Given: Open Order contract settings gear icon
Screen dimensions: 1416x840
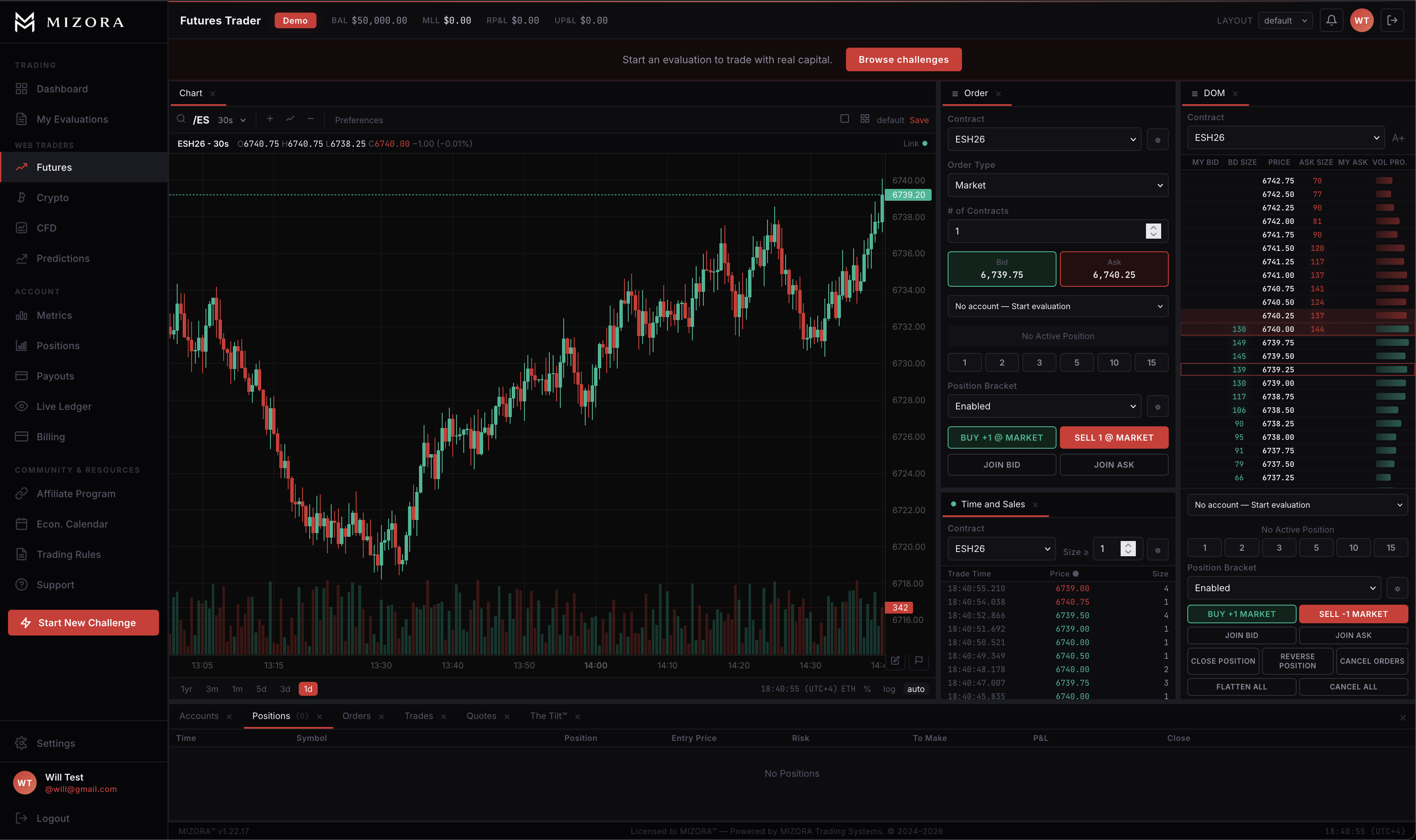Looking at the screenshot, I should pos(1157,139).
